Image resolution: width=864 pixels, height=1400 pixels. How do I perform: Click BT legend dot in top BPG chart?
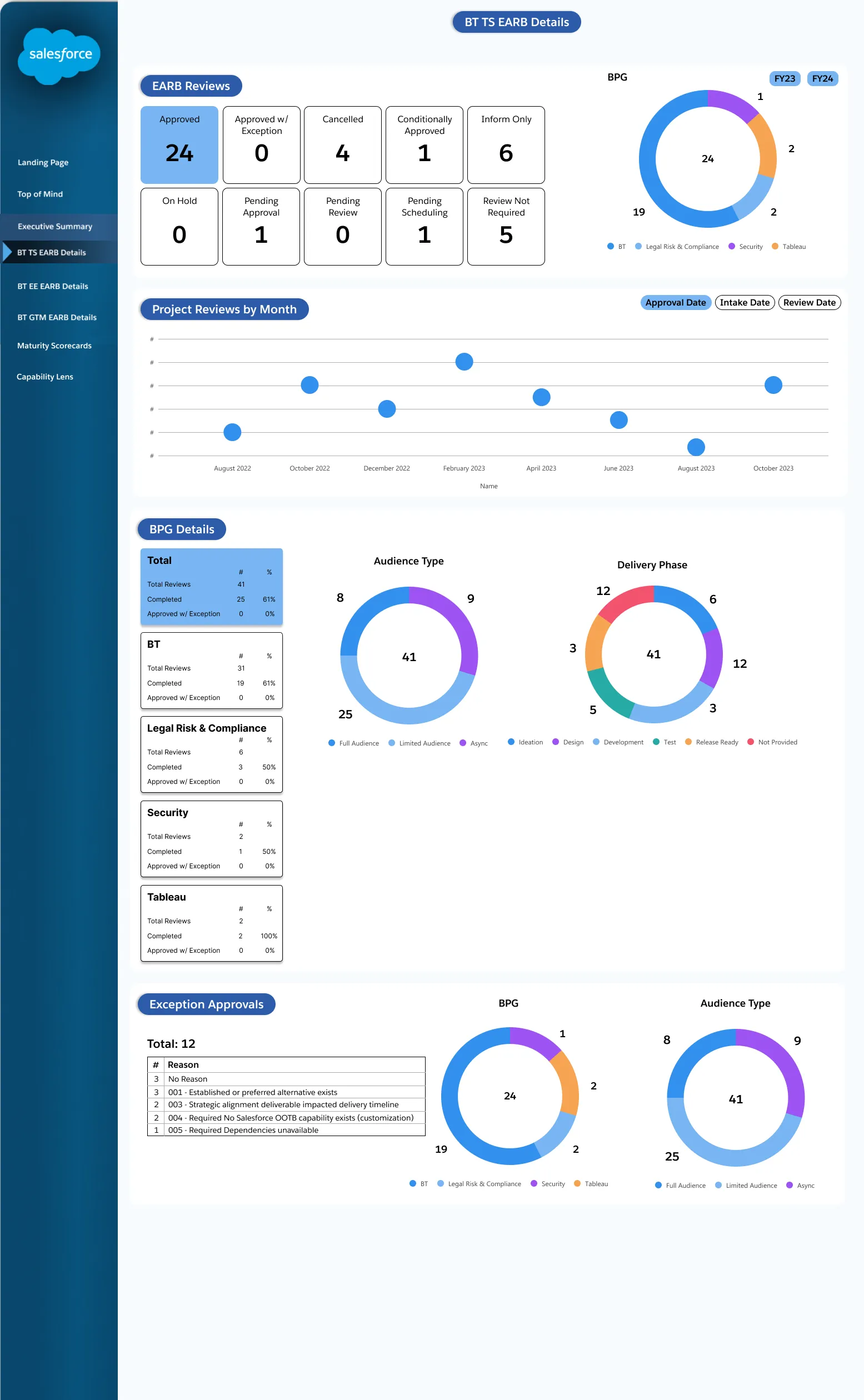tap(610, 246)
